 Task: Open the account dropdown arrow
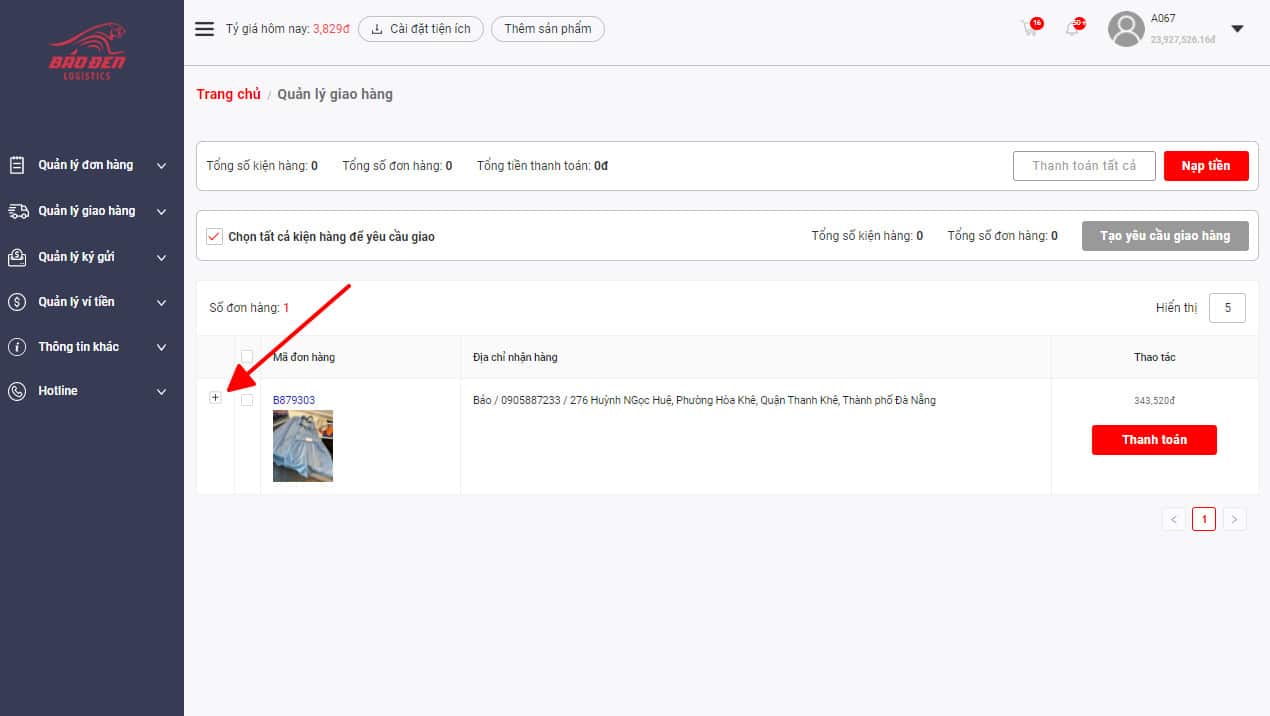pyautogui.click(x=1237, y=29)
